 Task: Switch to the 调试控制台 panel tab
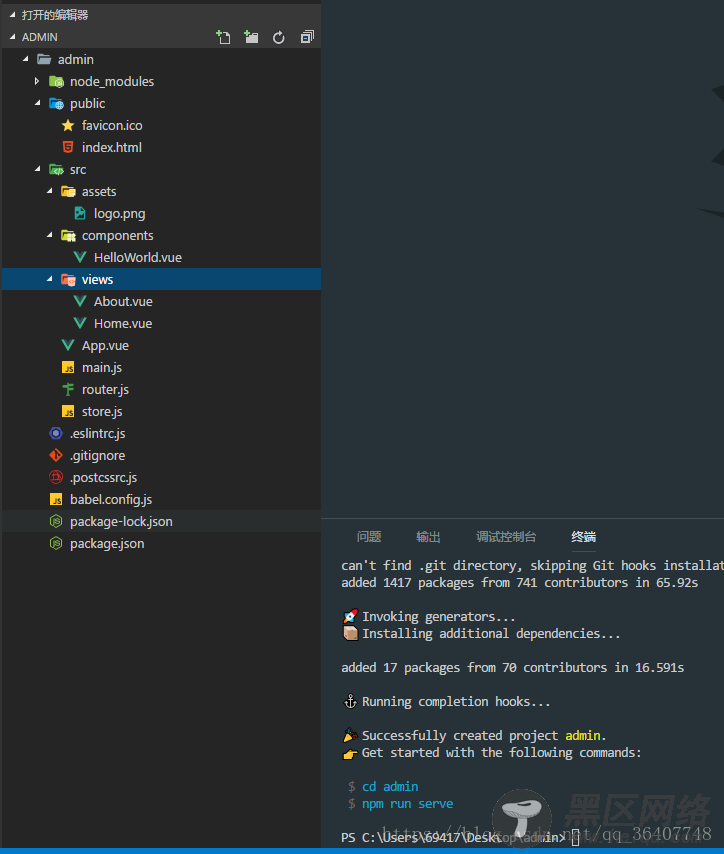click(x=506, y=537)
